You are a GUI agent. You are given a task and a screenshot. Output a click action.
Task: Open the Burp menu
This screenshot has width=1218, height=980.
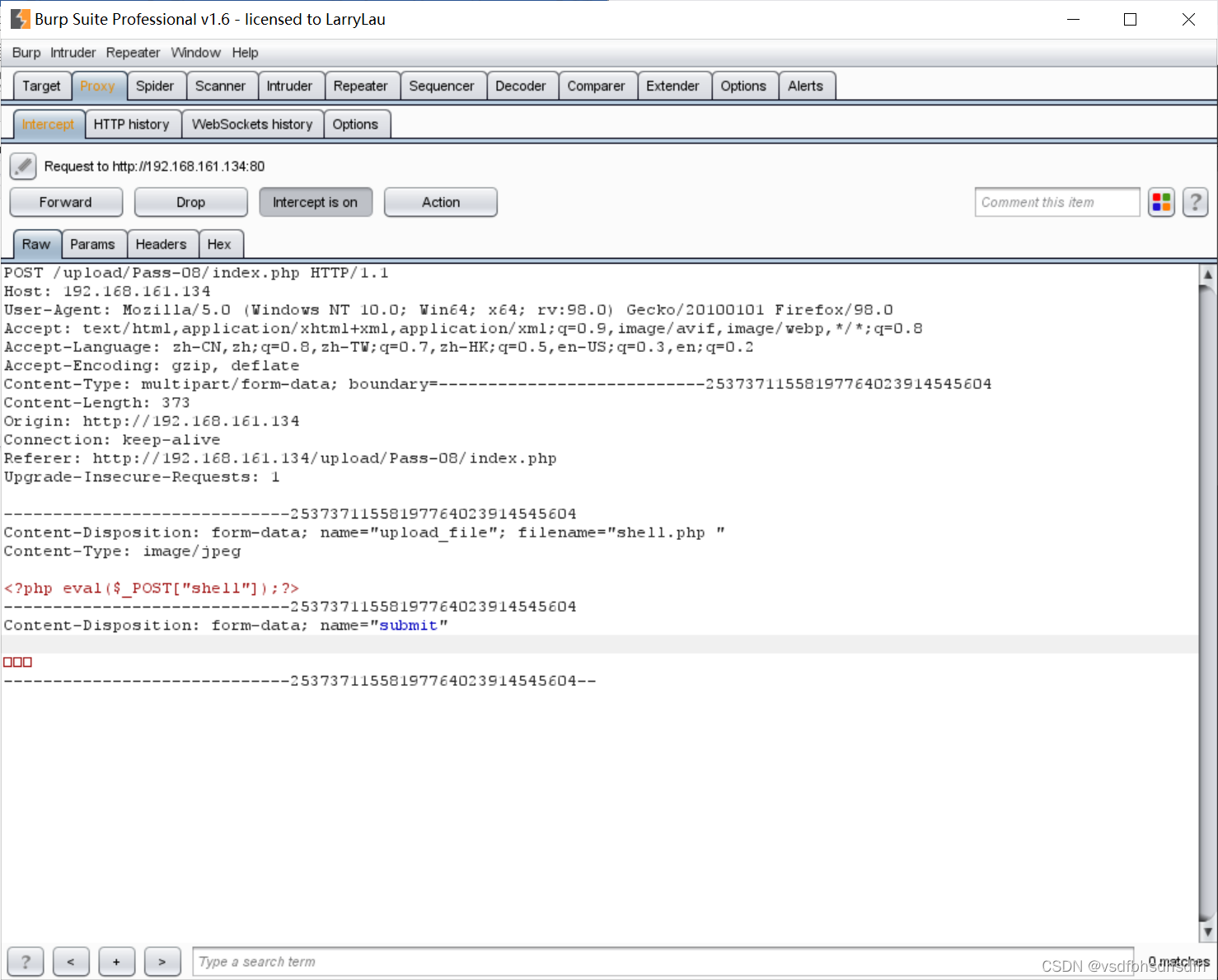coord(26,53)
